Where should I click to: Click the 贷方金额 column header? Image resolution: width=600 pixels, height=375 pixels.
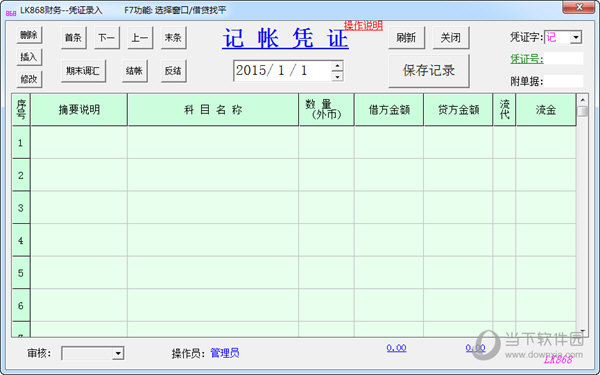pyautogui.click(x=458, y=110)
